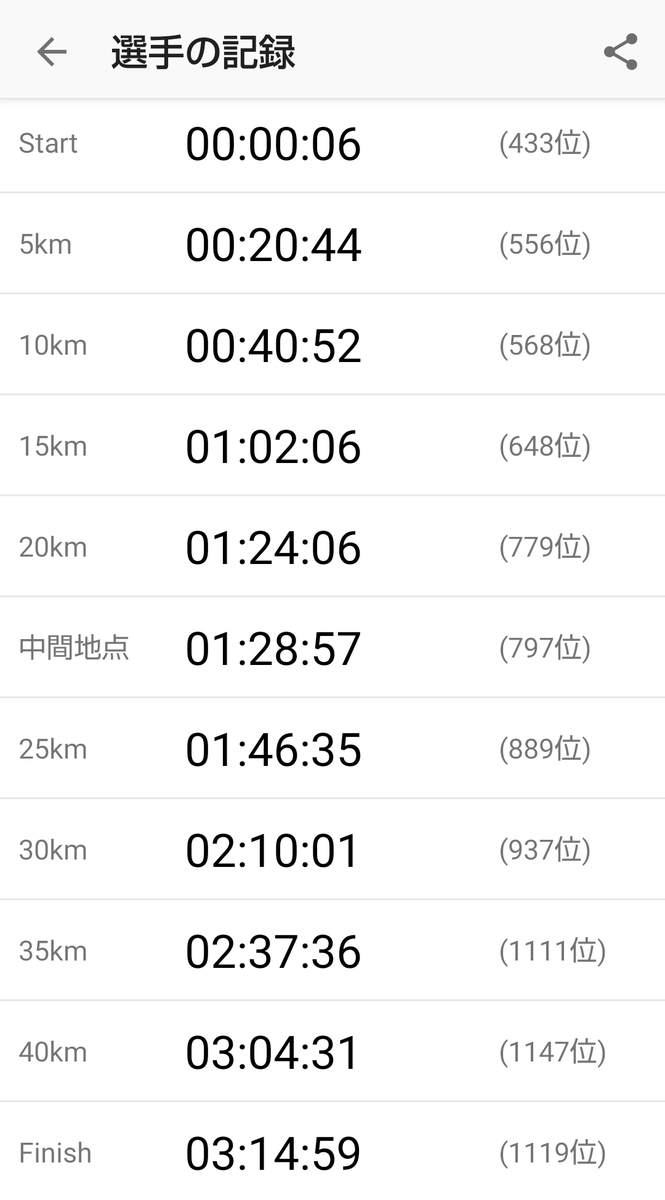Select the 選手の記録 header title

pos(203,53)
